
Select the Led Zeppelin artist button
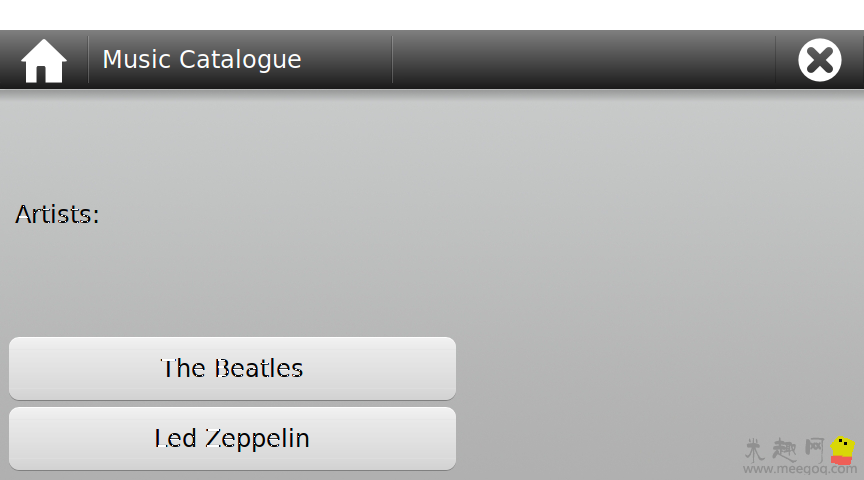coord(232,438)
